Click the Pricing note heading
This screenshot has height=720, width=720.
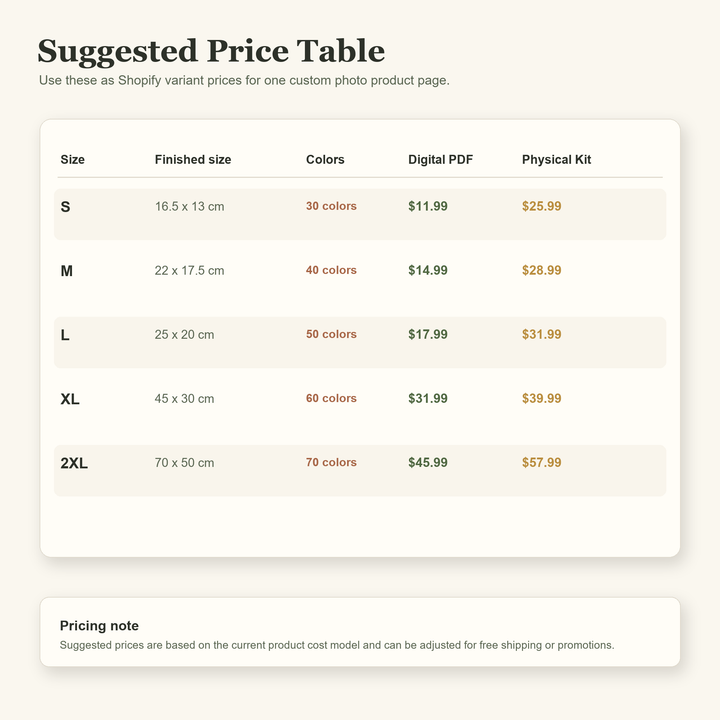99,626
